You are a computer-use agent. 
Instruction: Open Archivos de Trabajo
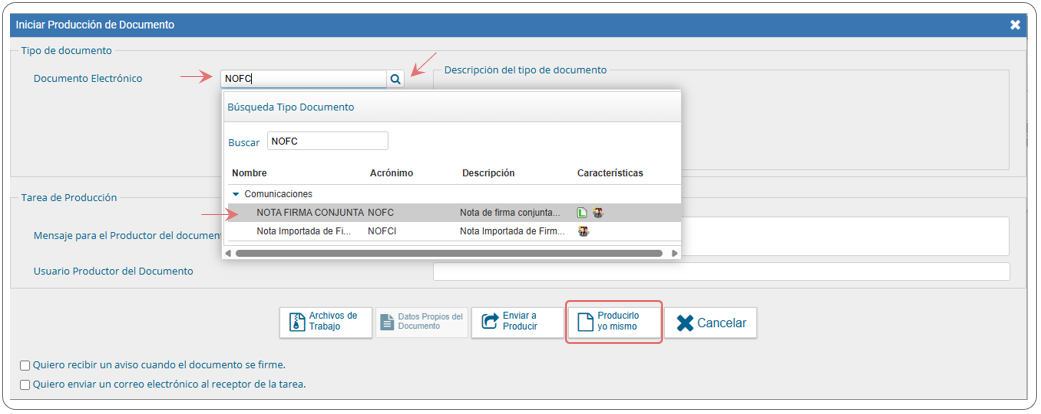pos(325,323)
